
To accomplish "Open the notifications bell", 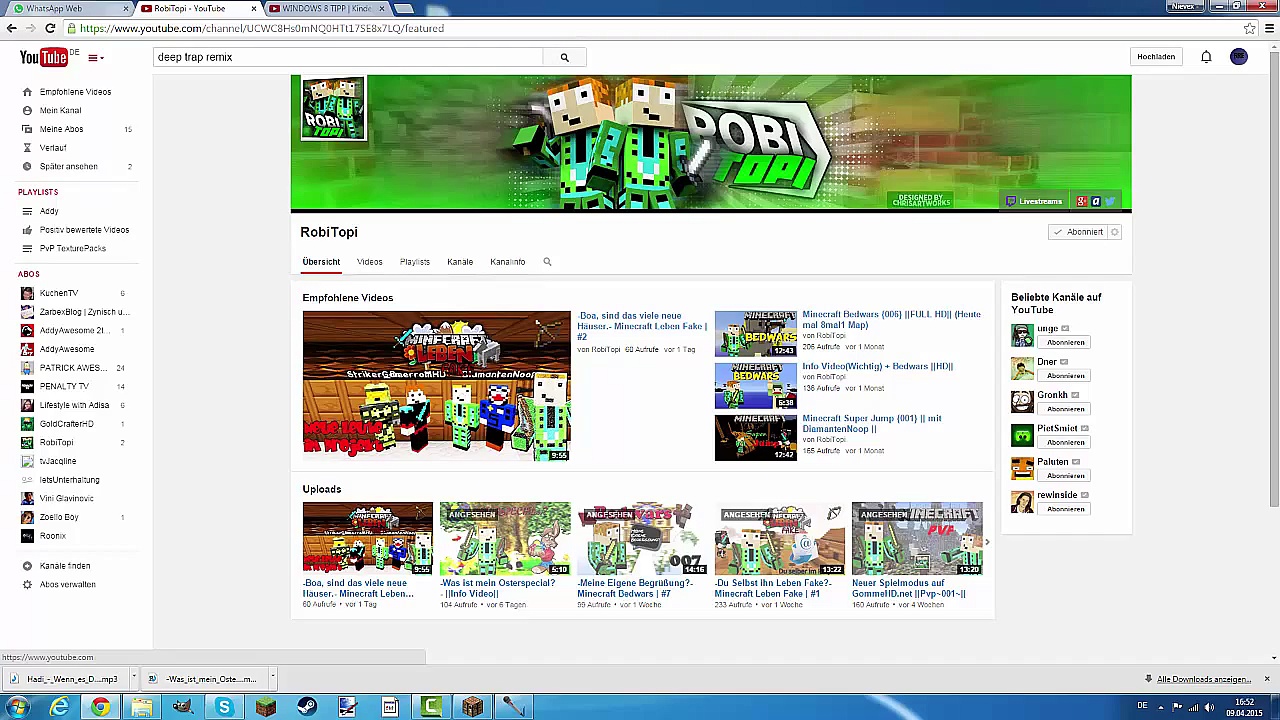I will click(1206, 57).
